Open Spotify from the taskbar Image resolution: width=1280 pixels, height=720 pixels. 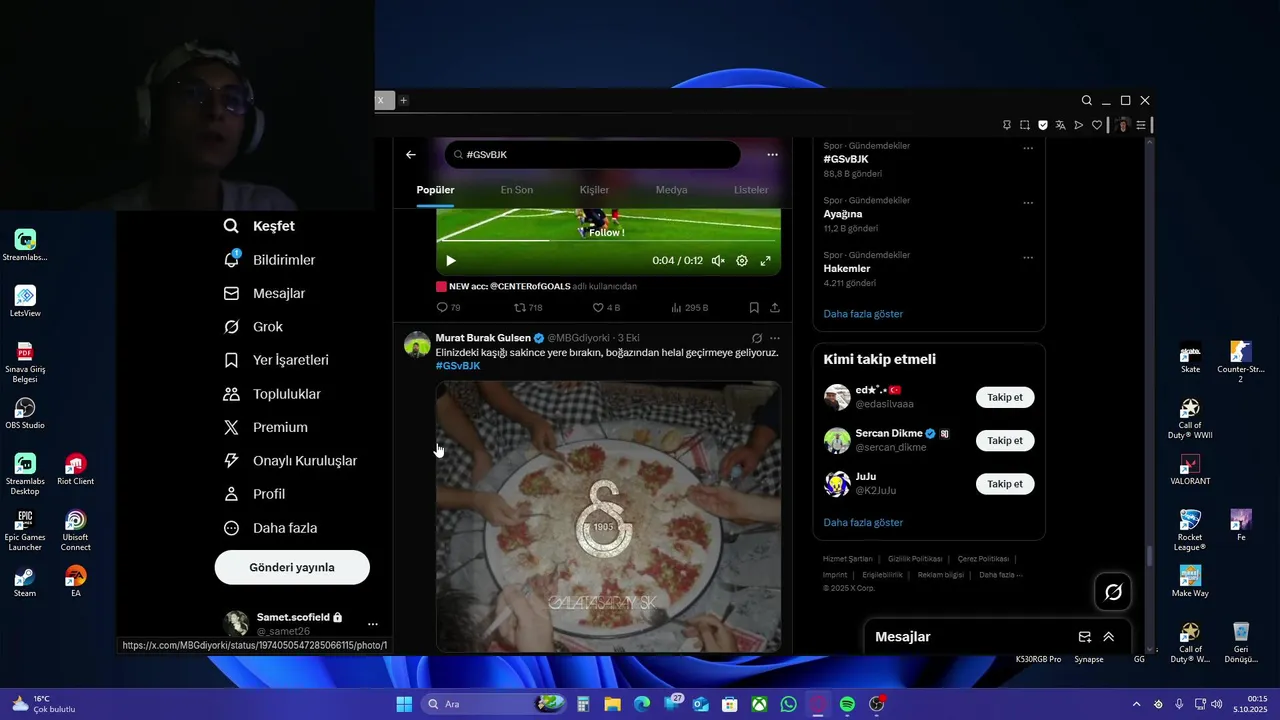(x=847, y=704)
